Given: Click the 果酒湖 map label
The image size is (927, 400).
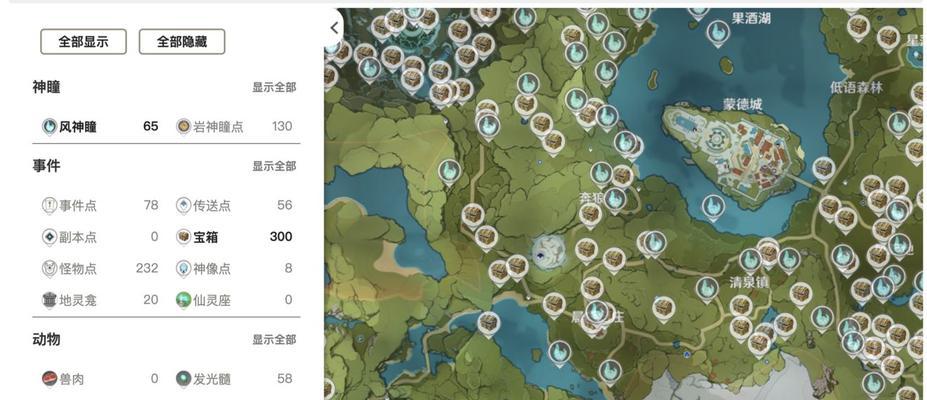Looking at the screenshot, I should click(x=751, y=18).
